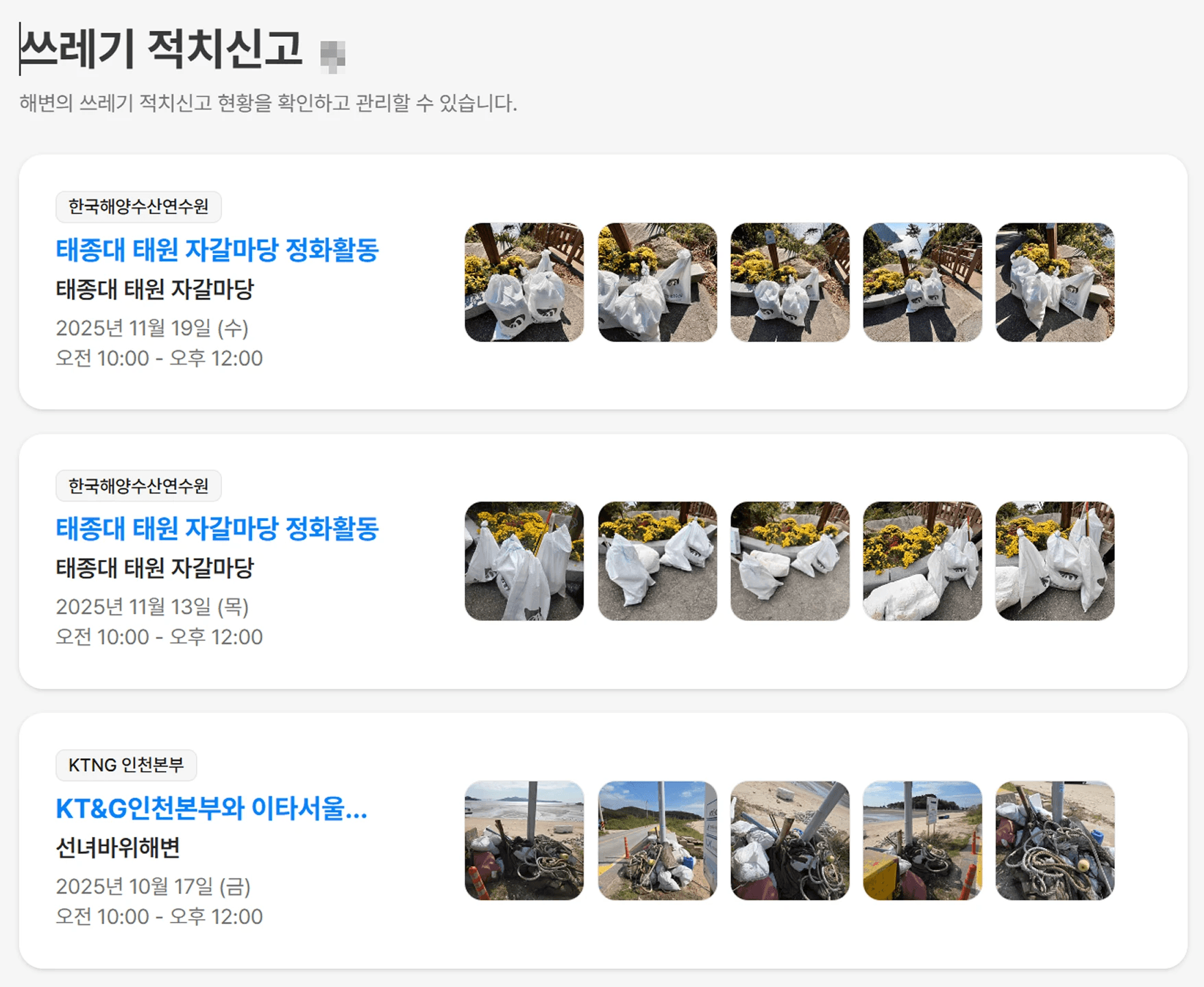View fourth photo of the 선녀바위해변 report
The height and width of the screenshot is (987, 1204).
pyautogui.click(x=922, y=840)
